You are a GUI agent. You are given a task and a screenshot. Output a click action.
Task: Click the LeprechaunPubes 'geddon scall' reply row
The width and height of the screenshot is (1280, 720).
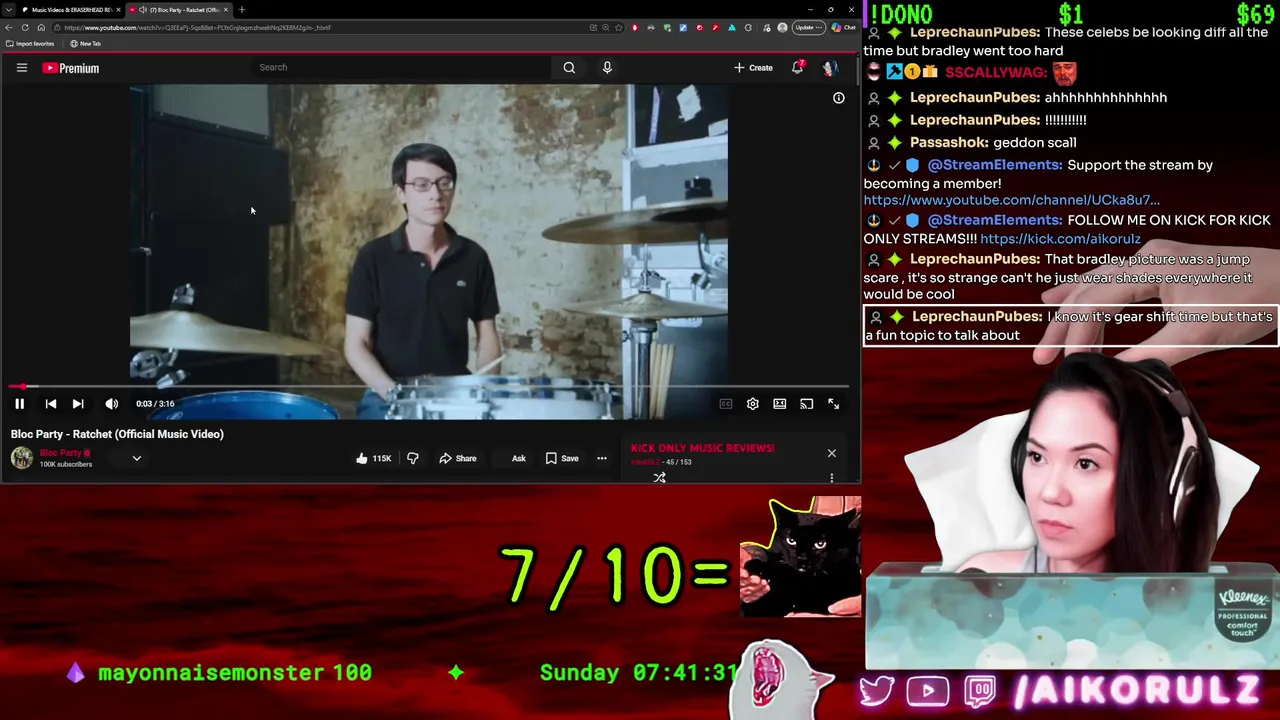click(1070, 142)
